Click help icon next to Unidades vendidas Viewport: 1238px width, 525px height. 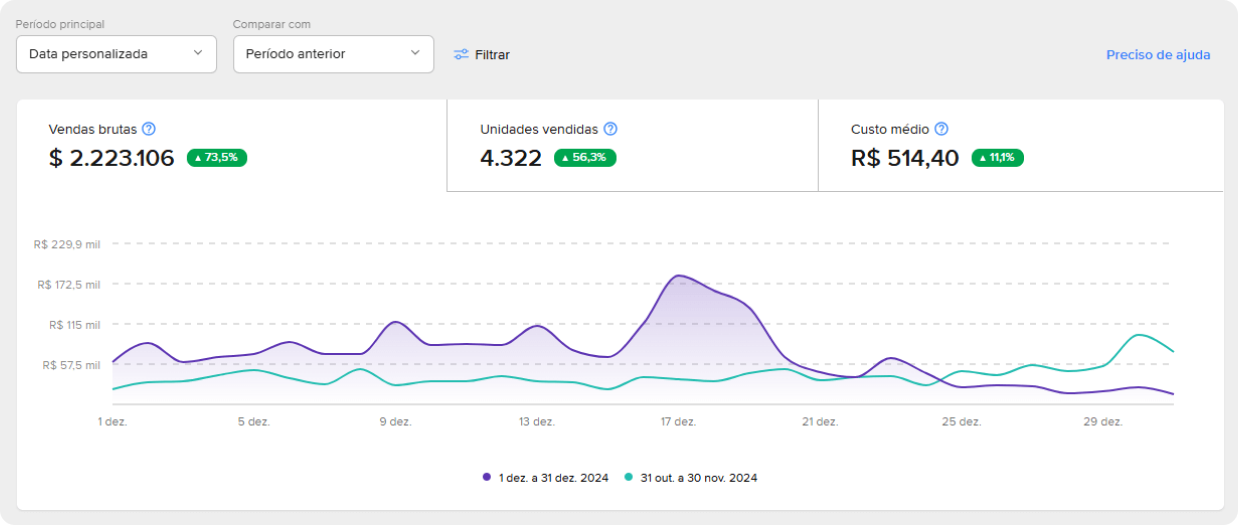click(610, 129)
